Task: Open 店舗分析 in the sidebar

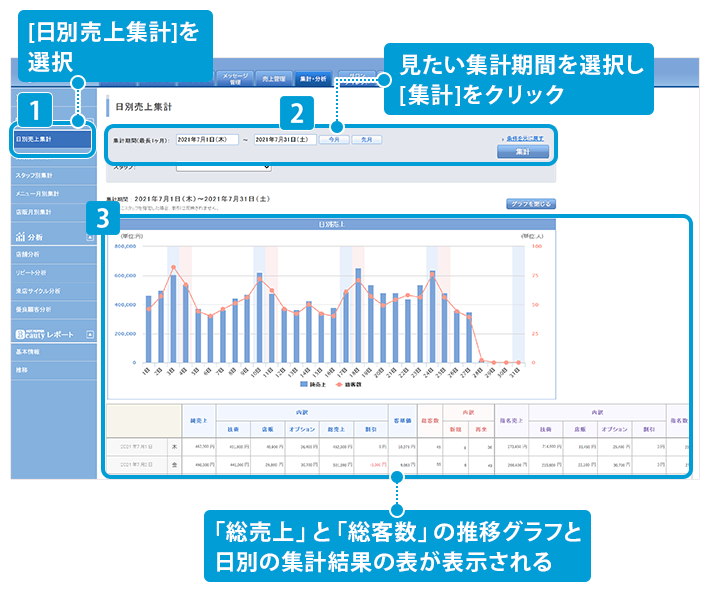Action: [x=30, y=254]
